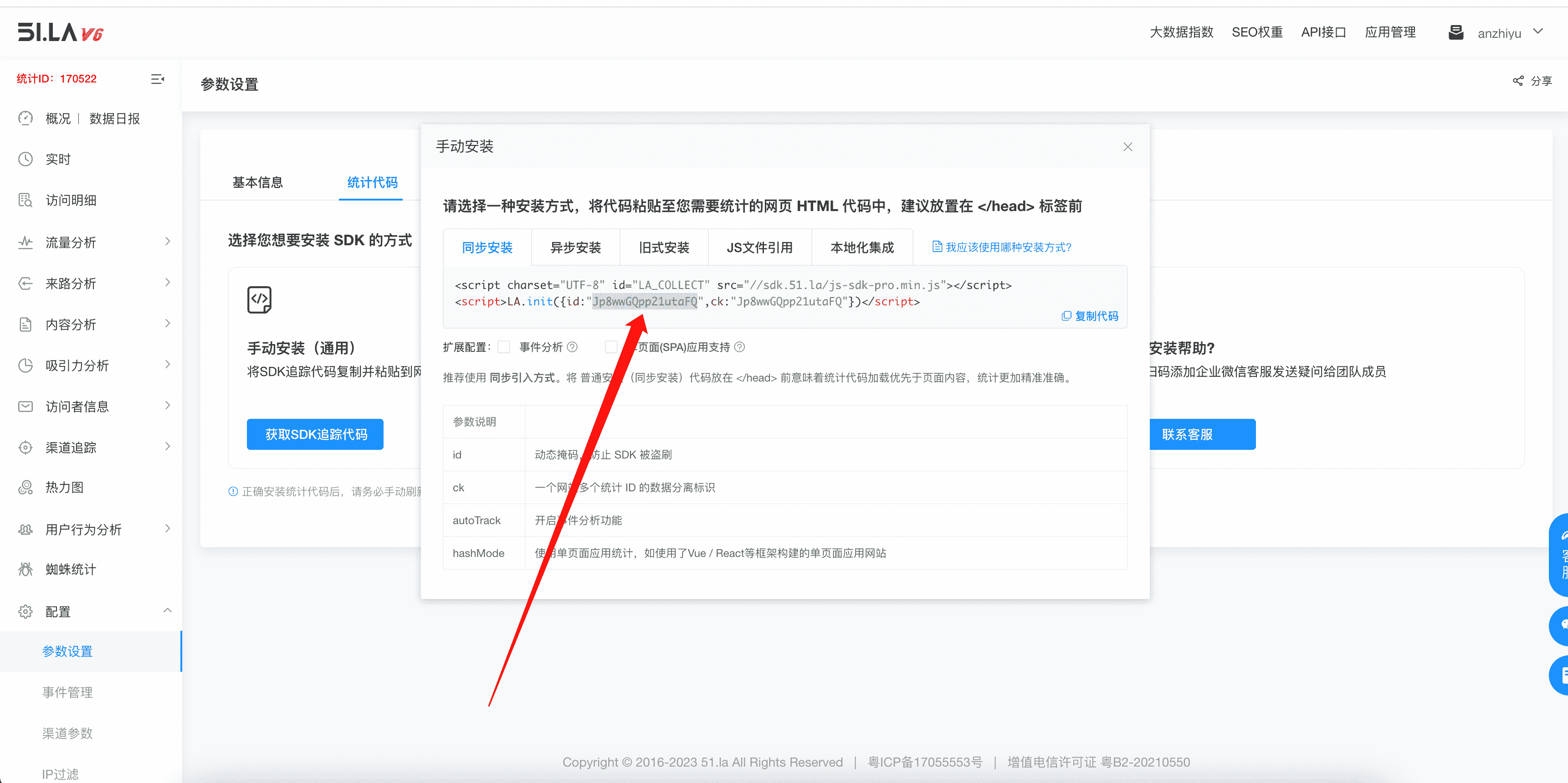Enable the 单页面(SPA)应用支持 checkbox
The width and height of the screenshot is (1568, 783).
[611, 347]
